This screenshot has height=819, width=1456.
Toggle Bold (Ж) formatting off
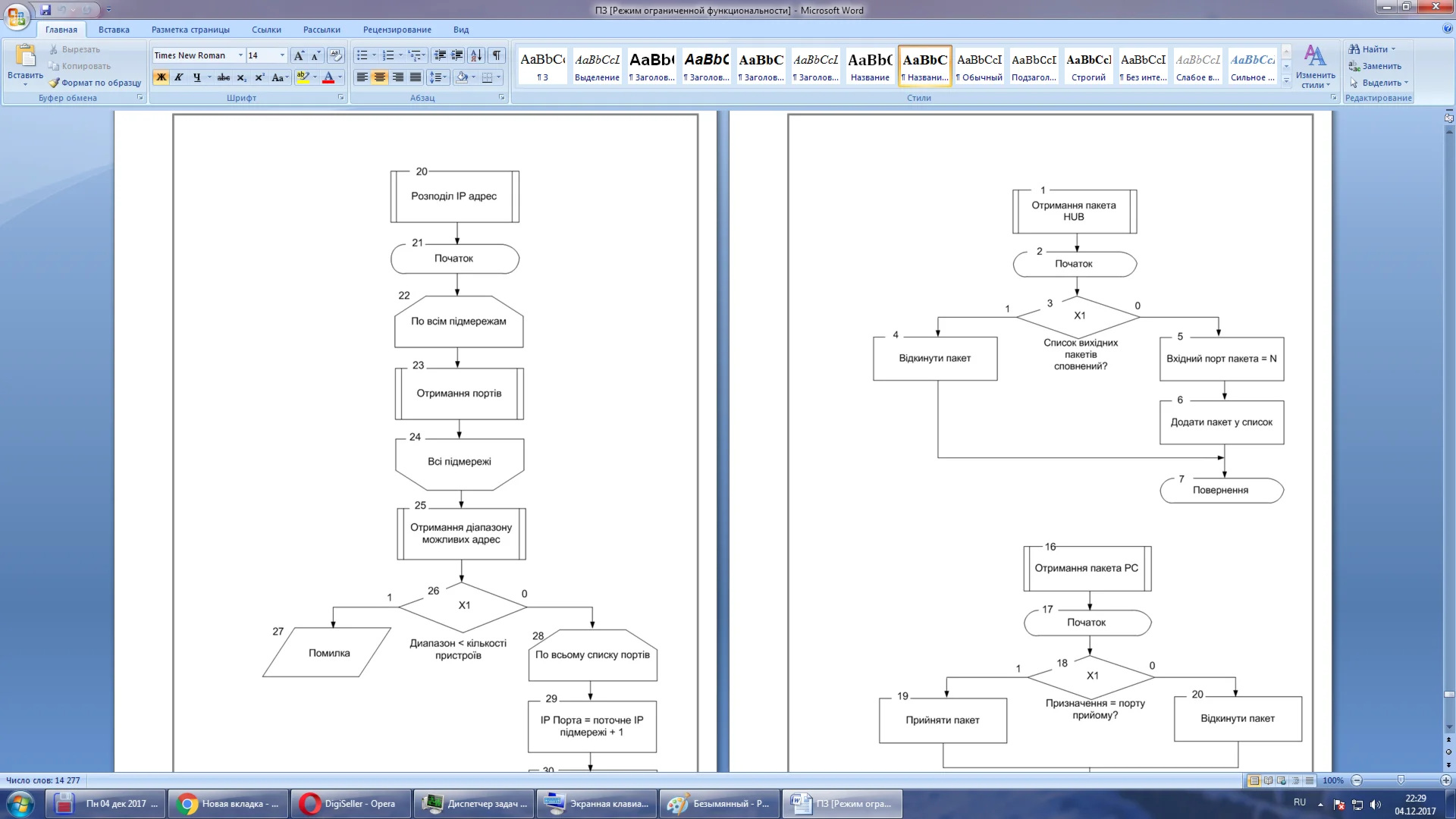pyautogui.click(x=161, y=77)
